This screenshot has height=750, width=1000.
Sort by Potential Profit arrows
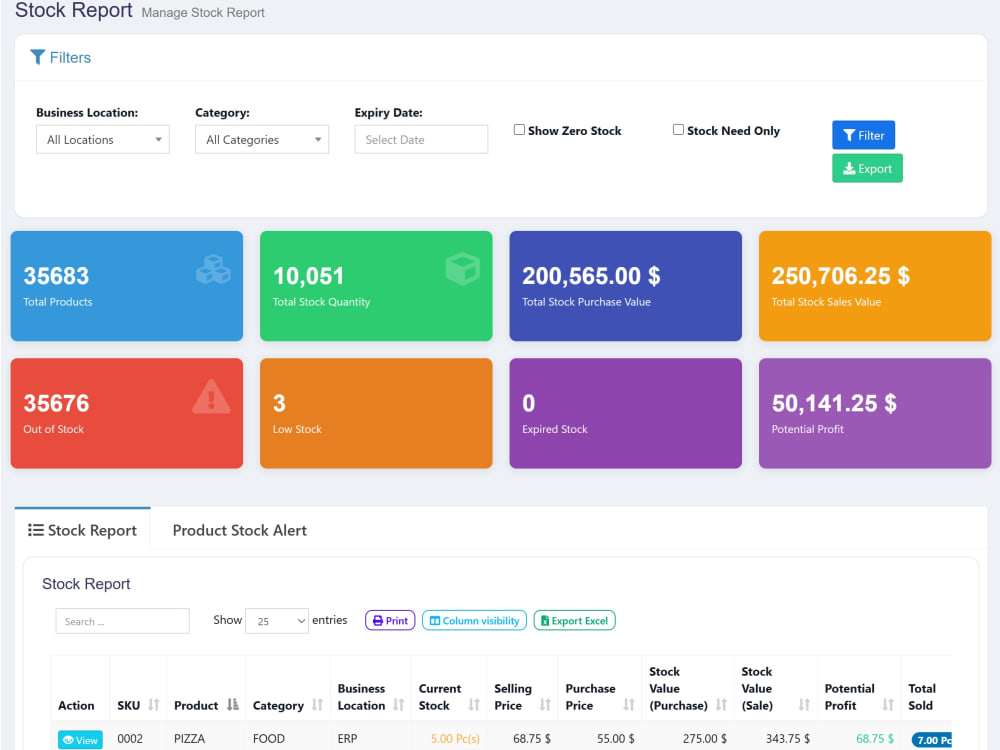888,705
